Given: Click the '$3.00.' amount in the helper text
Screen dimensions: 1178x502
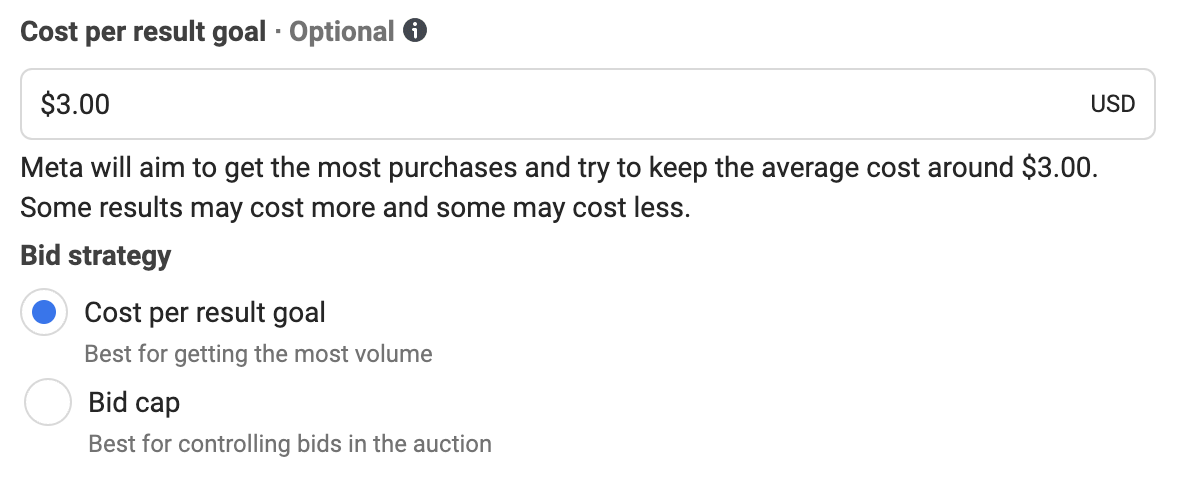Looking at the screenshot, I should pyautogui.click(x=1060, y=168).
